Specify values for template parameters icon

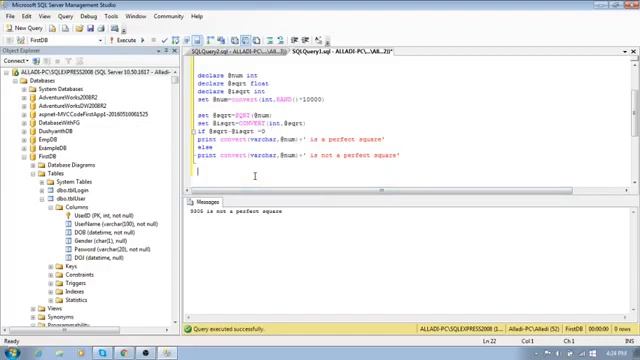point(318,40)
